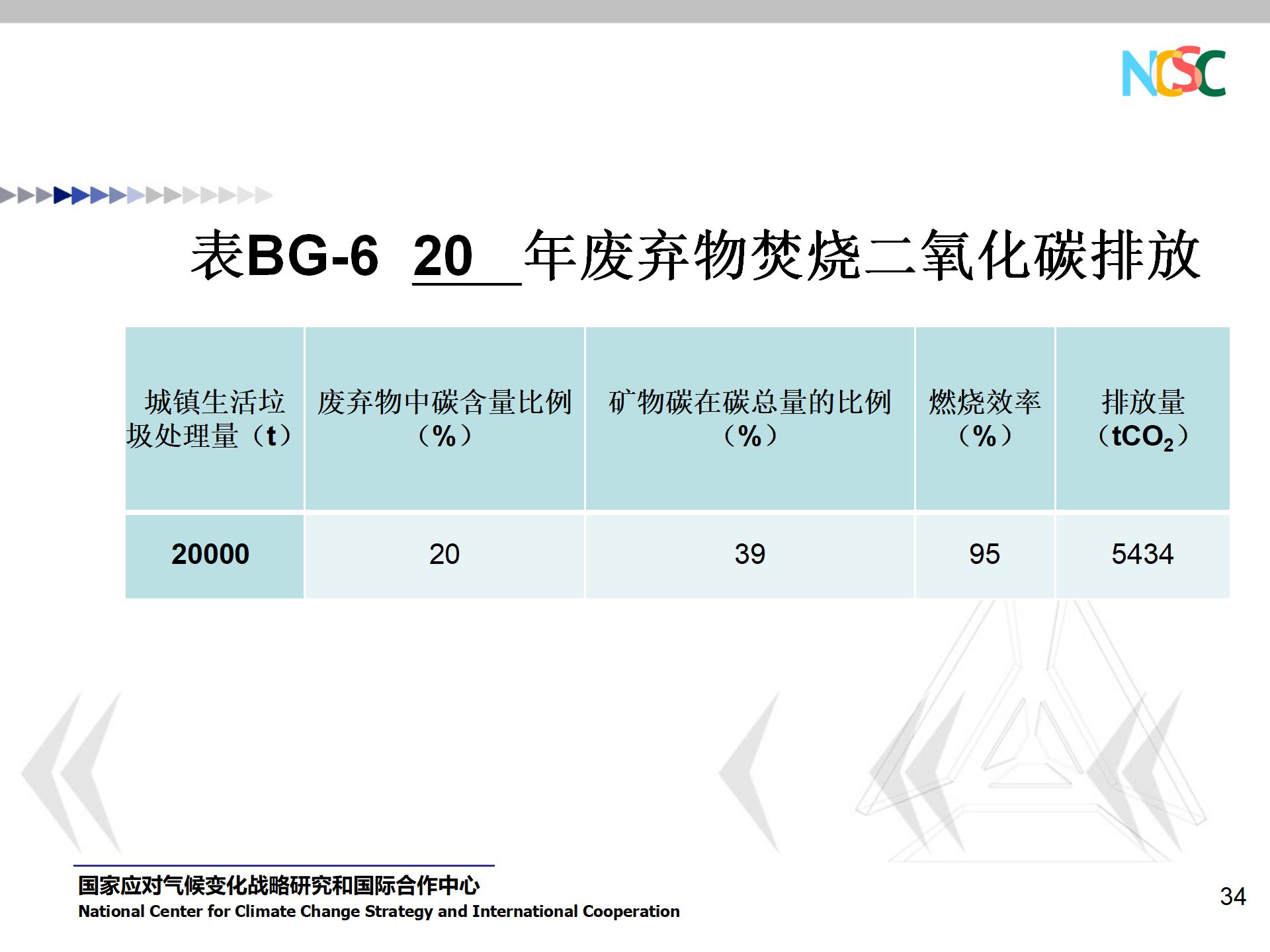Select footer text 国家应对气候变化战略研究和国际合作中心
The image size is (1270, 952).
278,885
